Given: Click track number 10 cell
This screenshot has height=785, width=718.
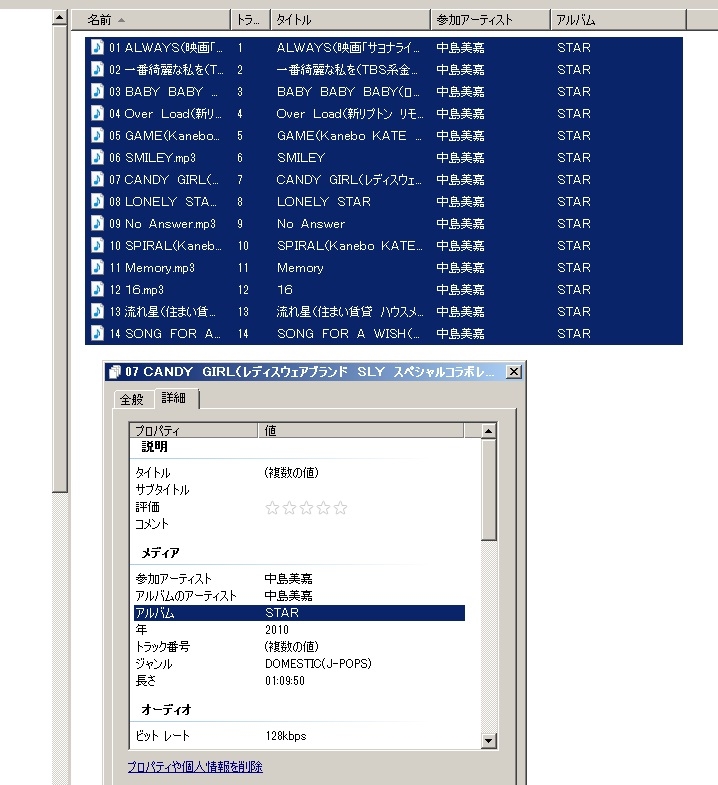Looking at the screenshot, I should 243,246.
